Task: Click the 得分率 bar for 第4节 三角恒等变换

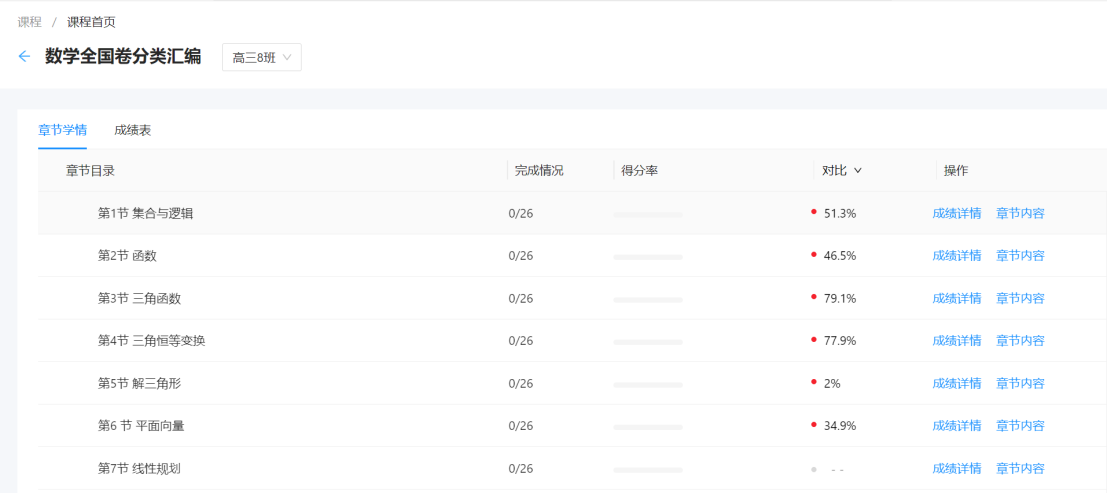Action: tap(648, 342)
